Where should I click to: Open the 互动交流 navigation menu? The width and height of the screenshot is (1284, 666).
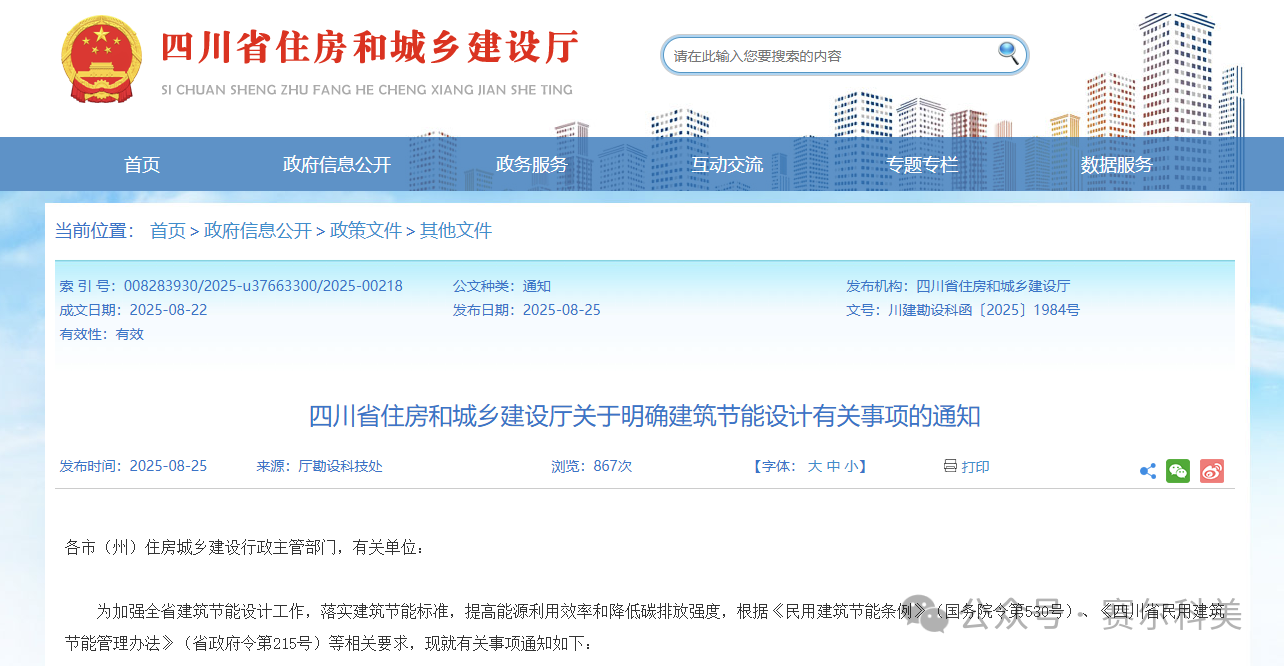727,164
